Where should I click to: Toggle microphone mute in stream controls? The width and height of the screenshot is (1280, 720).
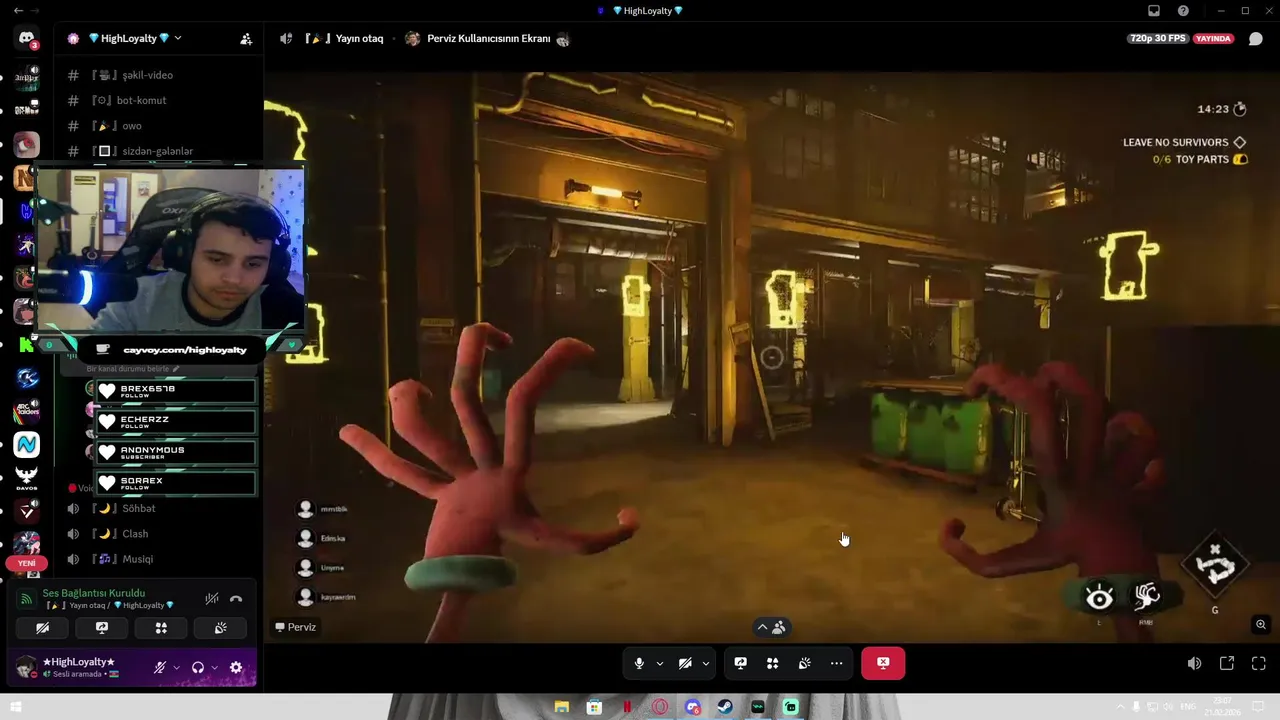(639, 663)
